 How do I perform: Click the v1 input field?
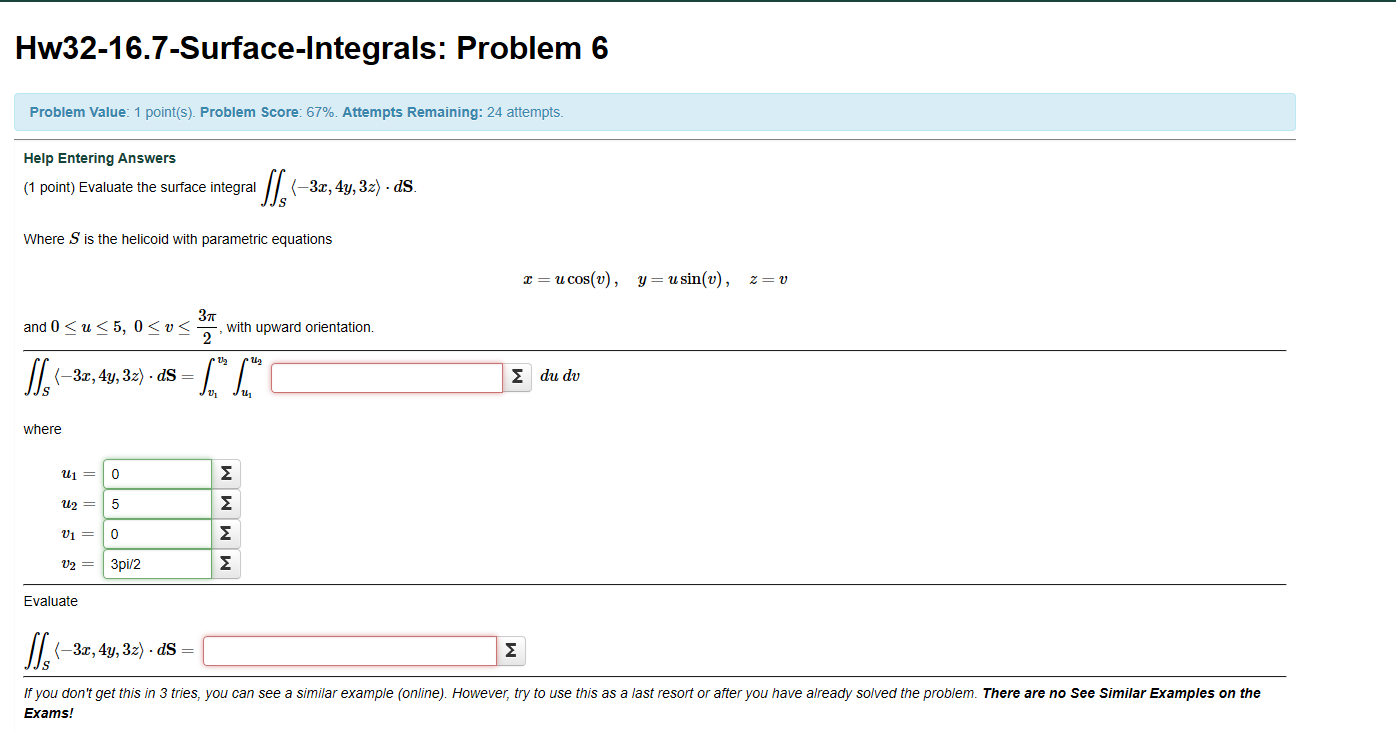pyautogui.click(x=157, y=533)
